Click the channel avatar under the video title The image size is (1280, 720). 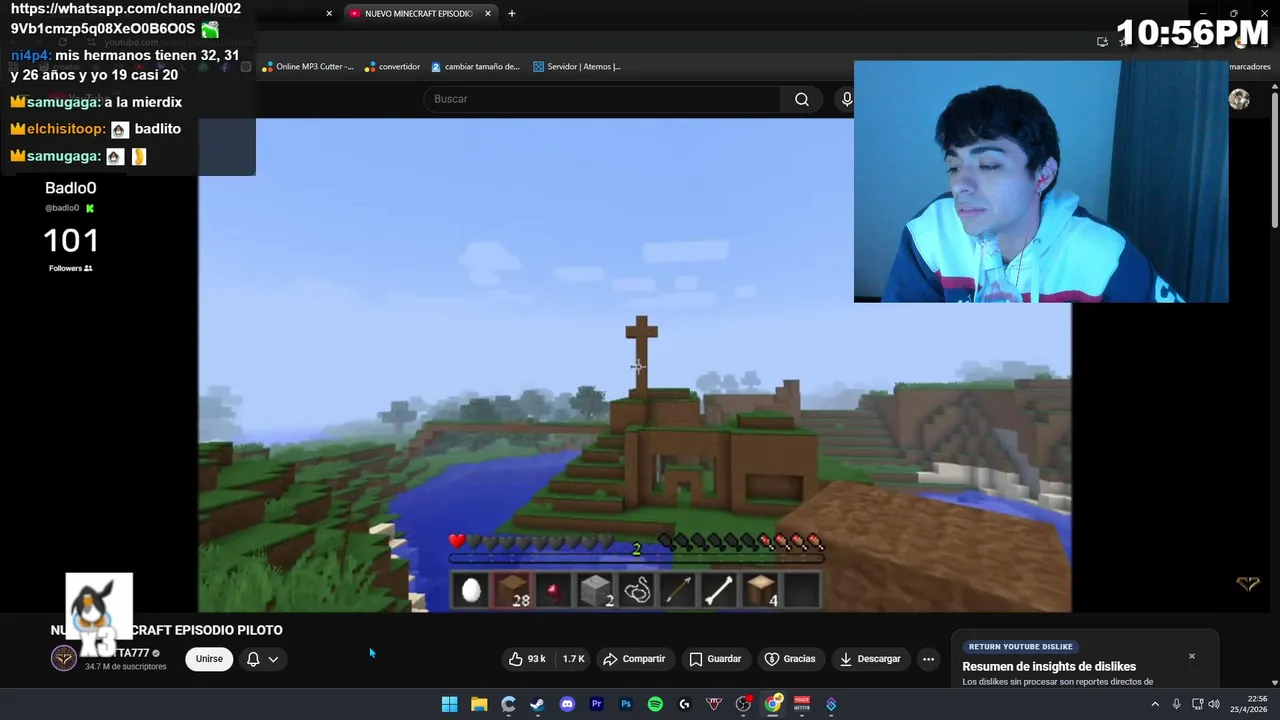[x=64, y=658]
